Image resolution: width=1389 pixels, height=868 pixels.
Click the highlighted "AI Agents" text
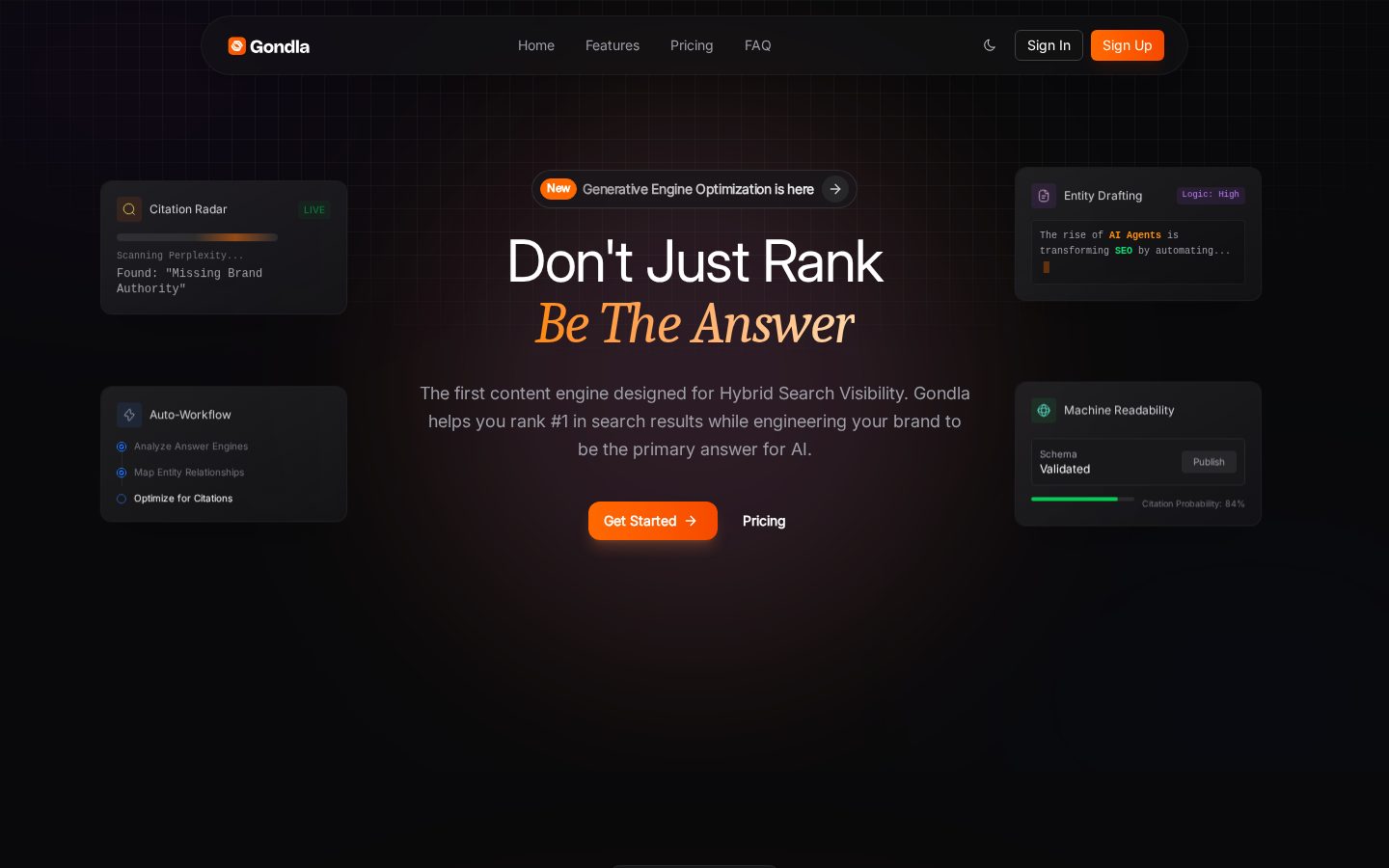coord(1135,235)
